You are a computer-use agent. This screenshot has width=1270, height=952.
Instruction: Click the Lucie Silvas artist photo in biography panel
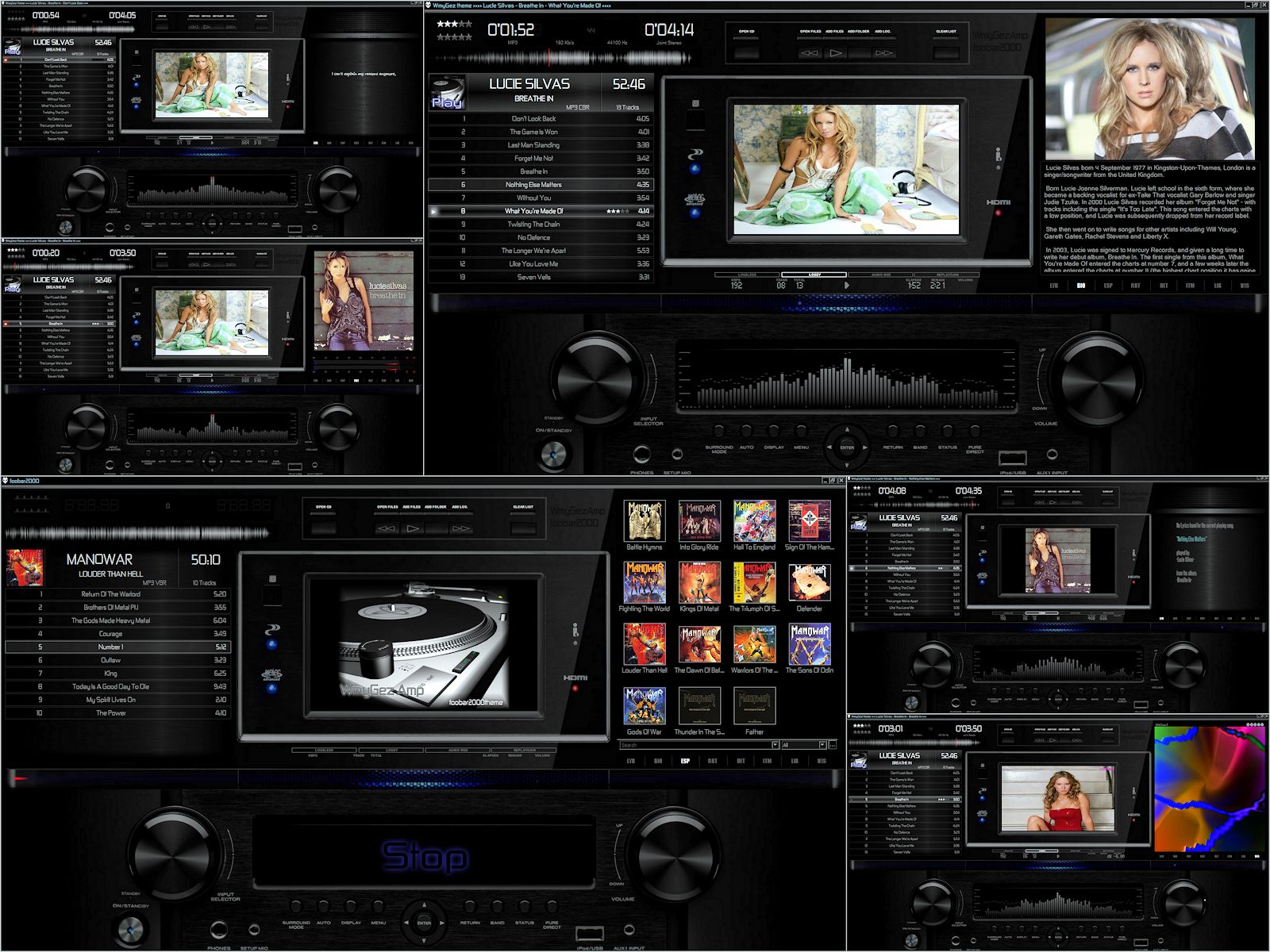coord(1149,89)
